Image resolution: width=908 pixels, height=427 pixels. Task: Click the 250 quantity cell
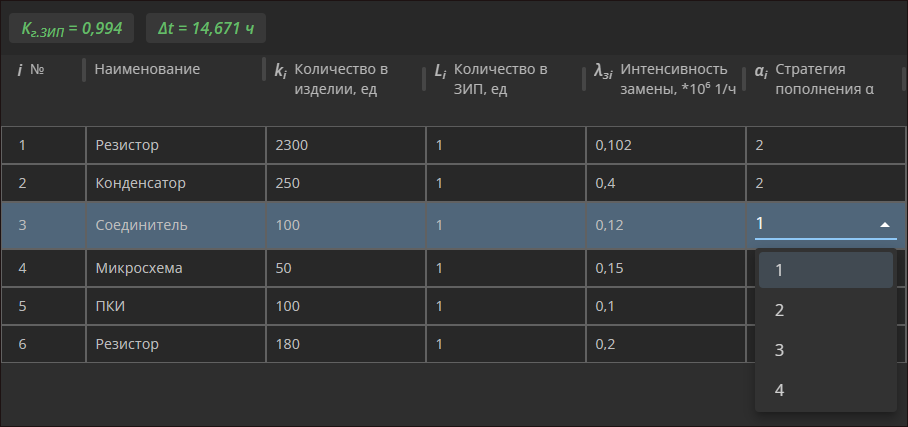[346, 183]
